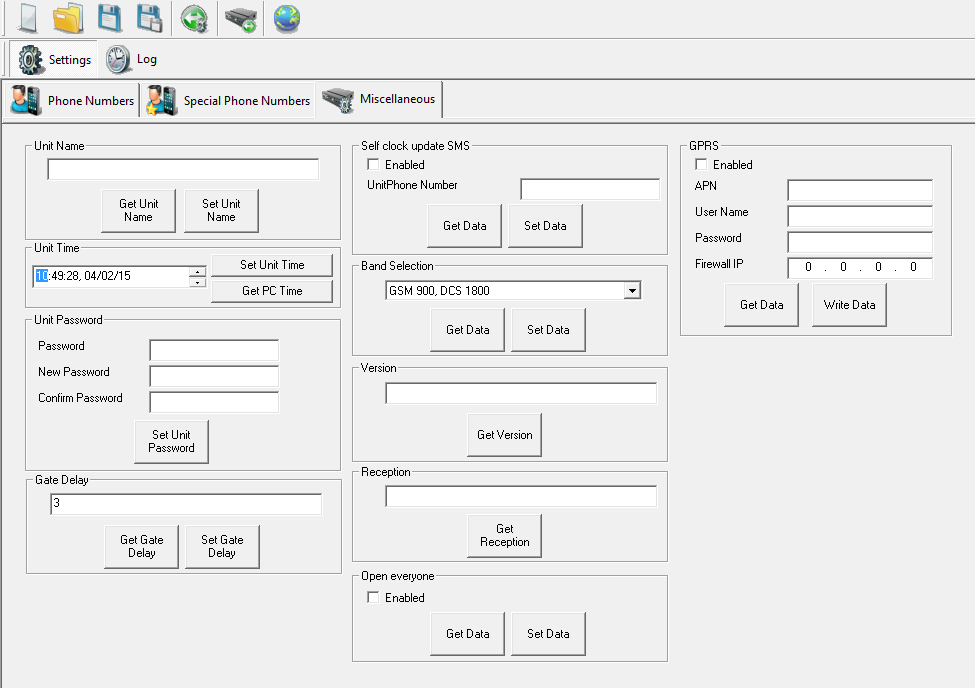The width and height of the screenshot is (975, 688).
Task: Open file using the folder icon
Action: pos(67,18)
